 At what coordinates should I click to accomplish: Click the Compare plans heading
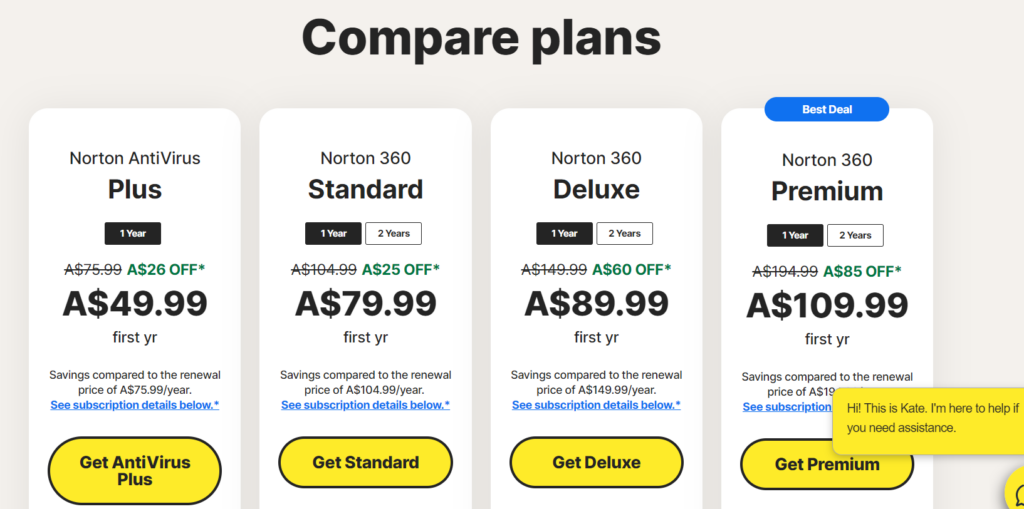(481, 37)
